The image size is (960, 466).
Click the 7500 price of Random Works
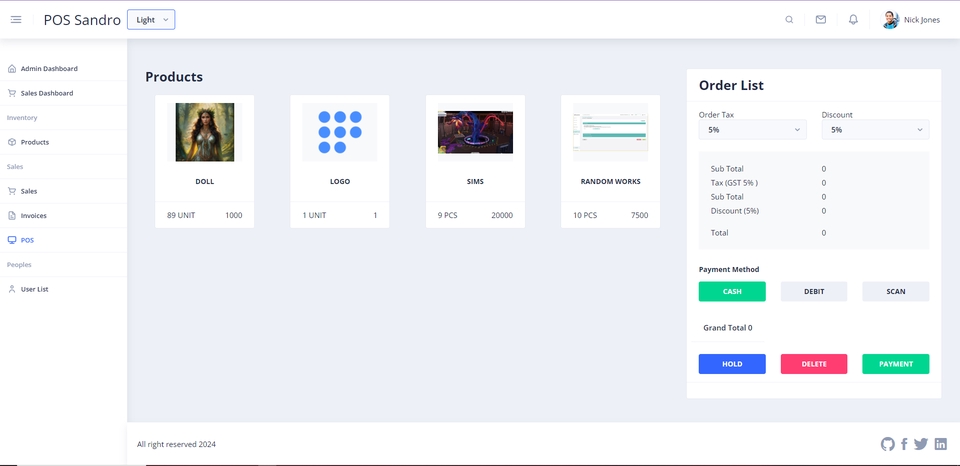tap(640, 216)
